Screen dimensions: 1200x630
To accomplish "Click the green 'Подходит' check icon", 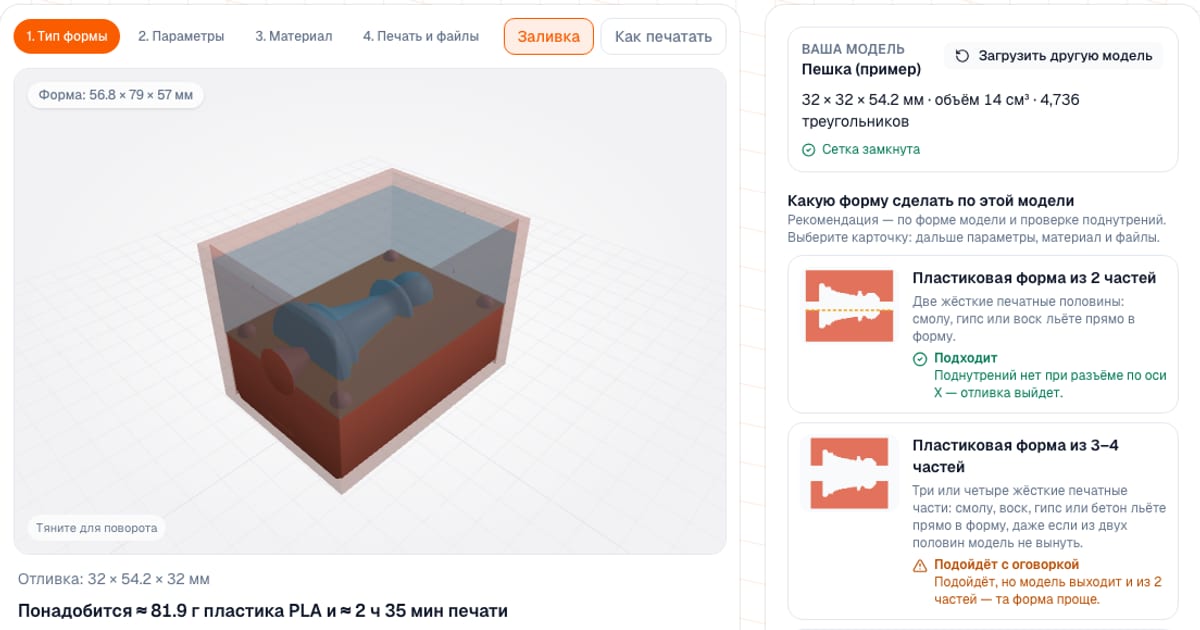I will click(x=920, y=358).
